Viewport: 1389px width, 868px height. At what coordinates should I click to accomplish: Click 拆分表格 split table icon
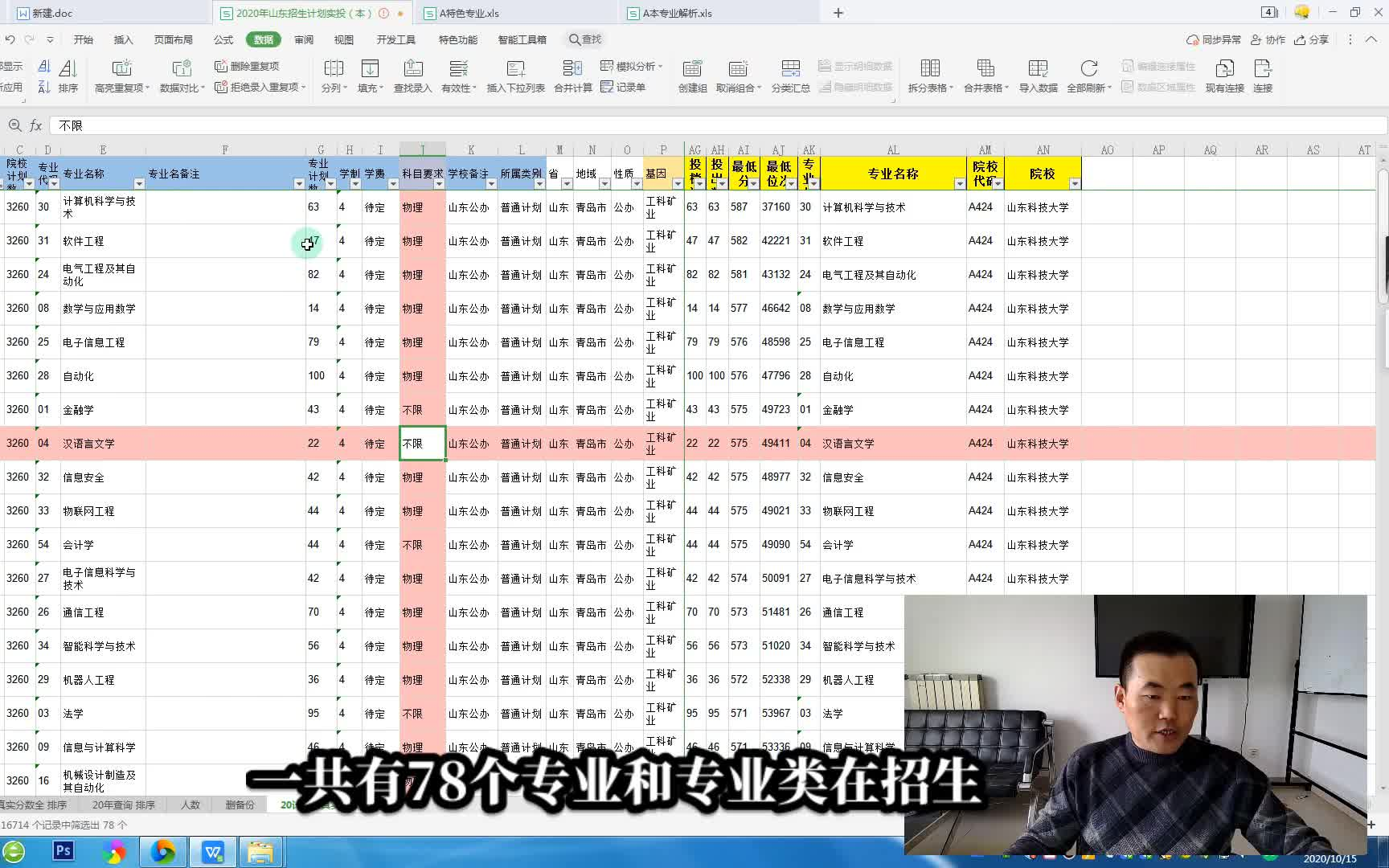930,77
